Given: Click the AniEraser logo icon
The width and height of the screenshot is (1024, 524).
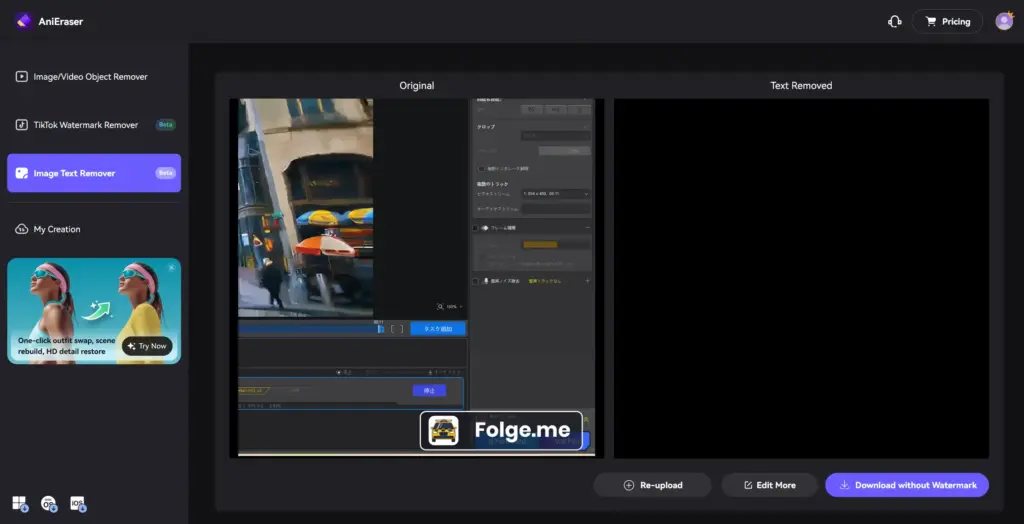Looking at the screenshot, I should [x=24, y=22].
